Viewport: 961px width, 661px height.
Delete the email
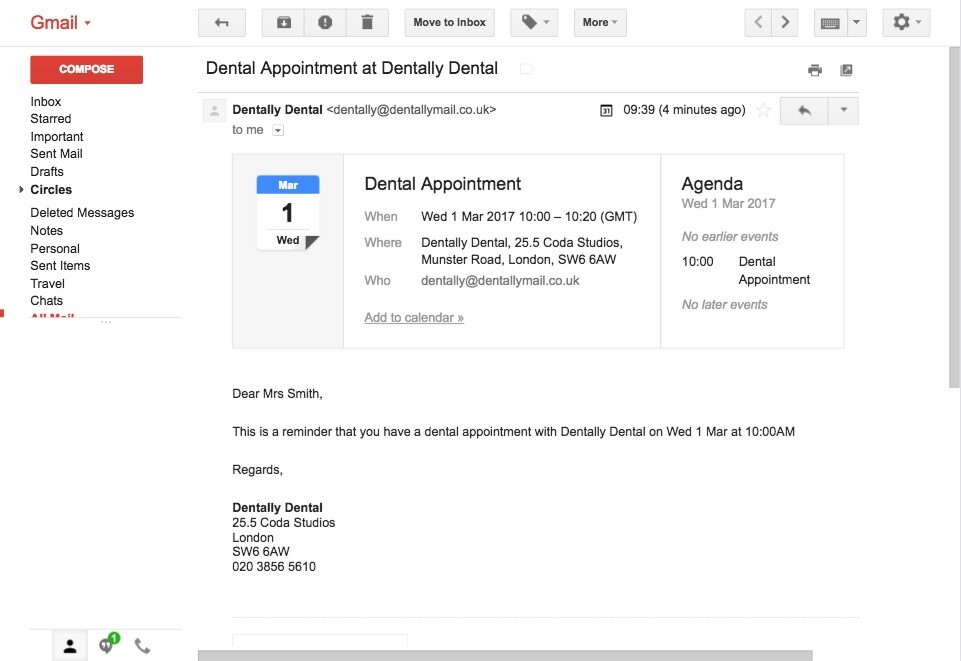click(367, 22)
